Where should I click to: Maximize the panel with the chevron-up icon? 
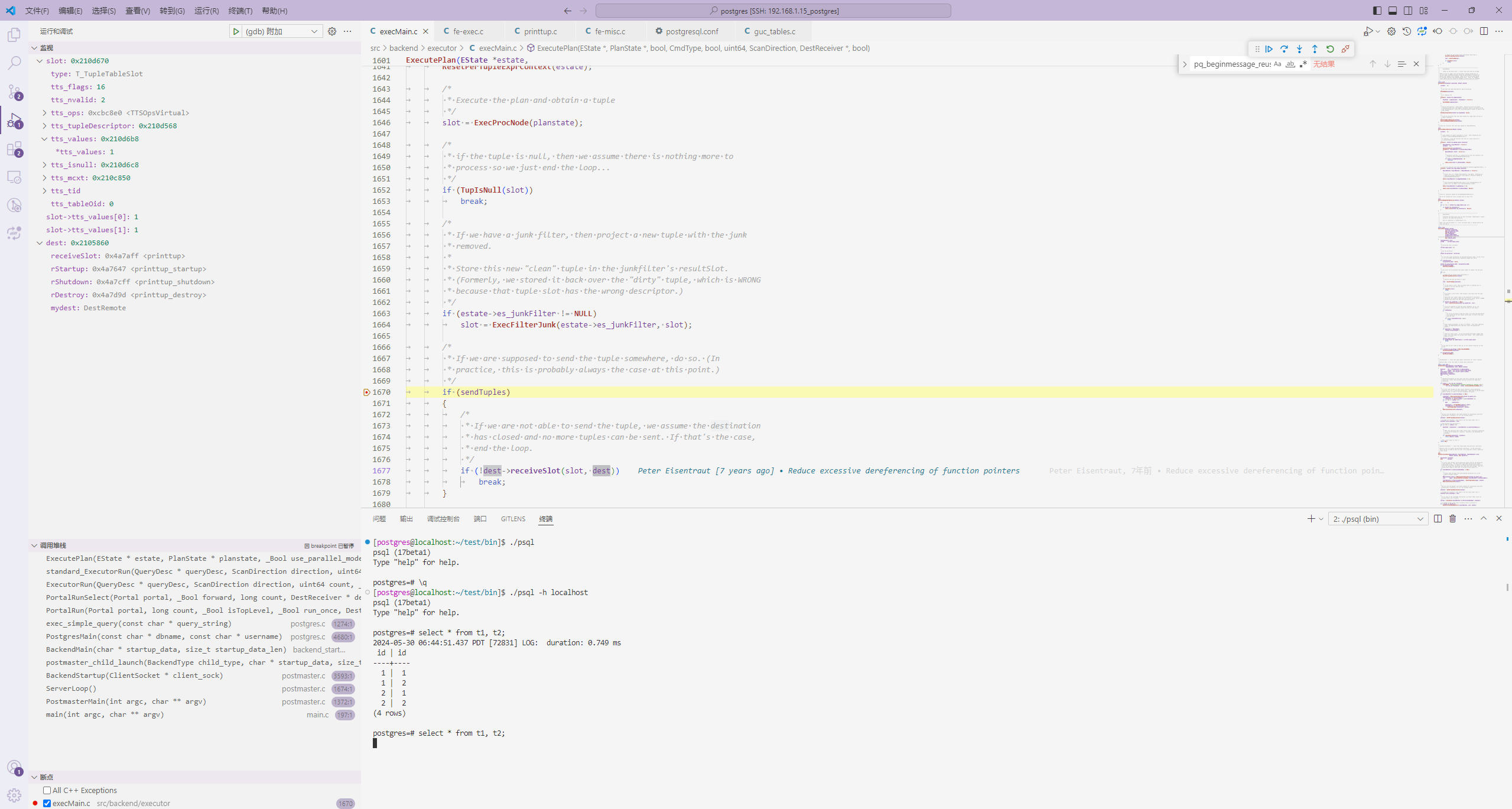tap(1484, 518)
